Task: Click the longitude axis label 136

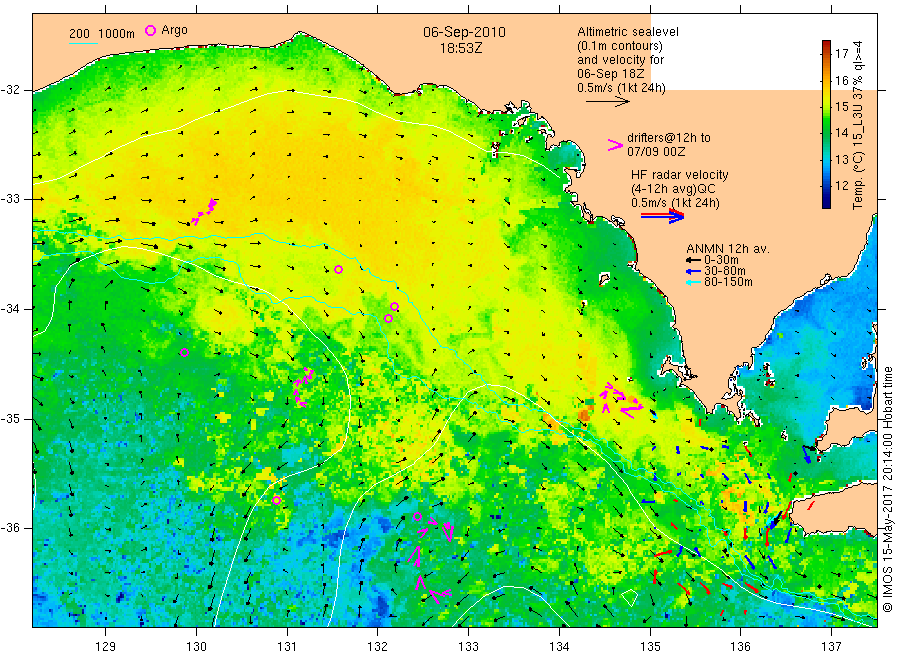Action: click(740, 647)
